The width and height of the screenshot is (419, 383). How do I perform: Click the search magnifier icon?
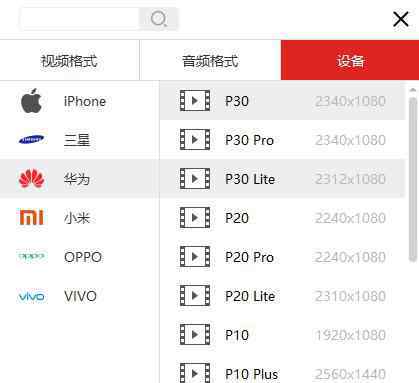158,19
